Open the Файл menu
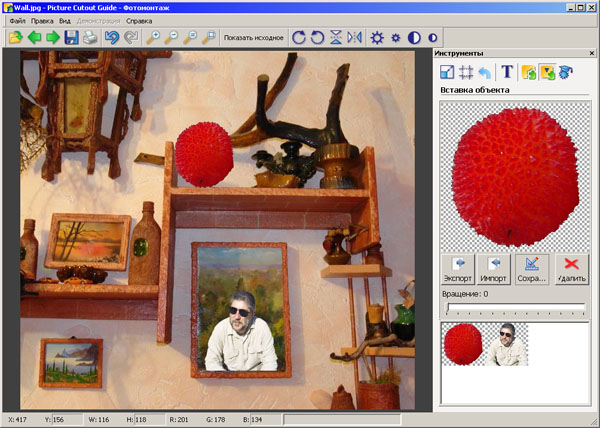 [x=17, y=20]
